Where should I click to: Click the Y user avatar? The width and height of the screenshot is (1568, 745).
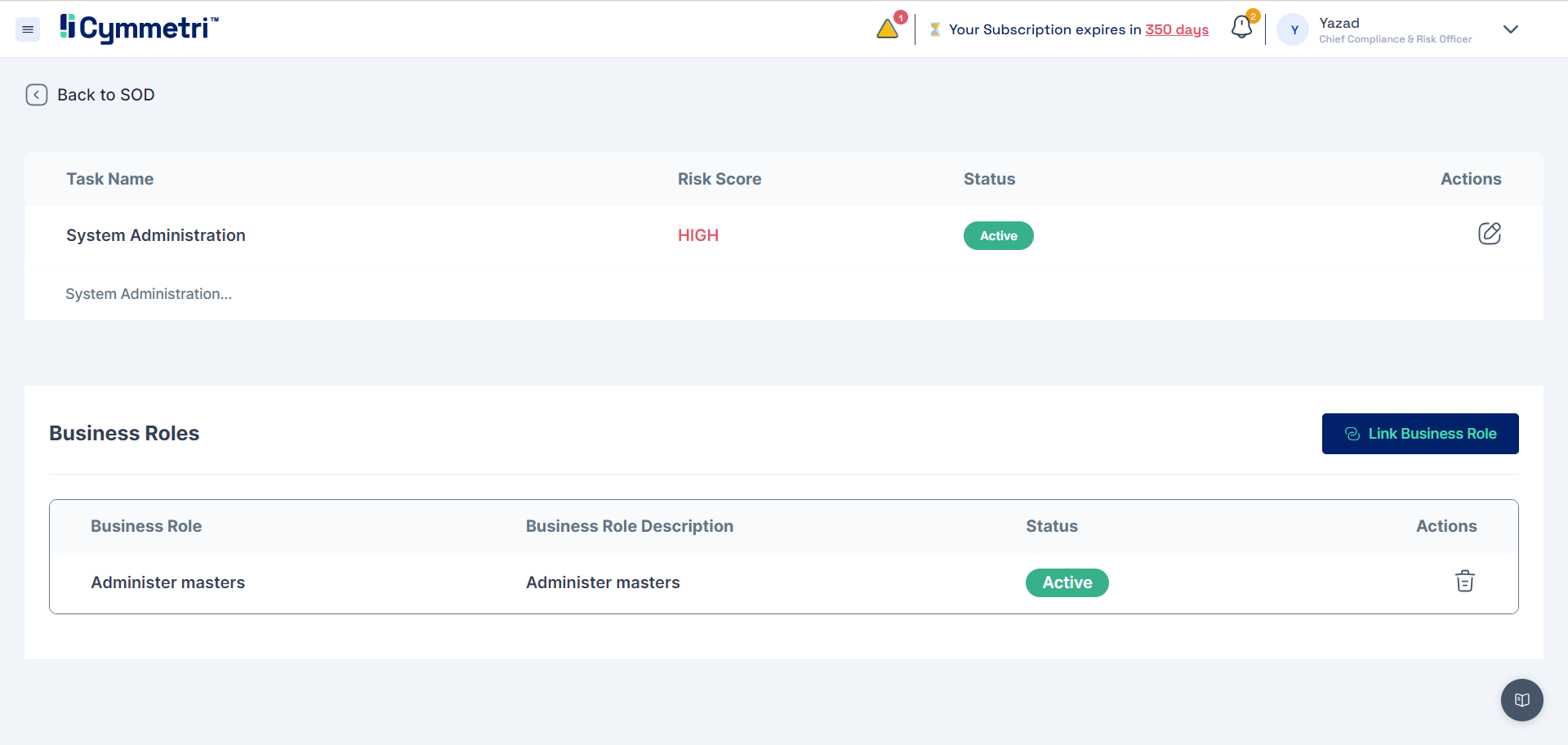[x=1294, y=30]
